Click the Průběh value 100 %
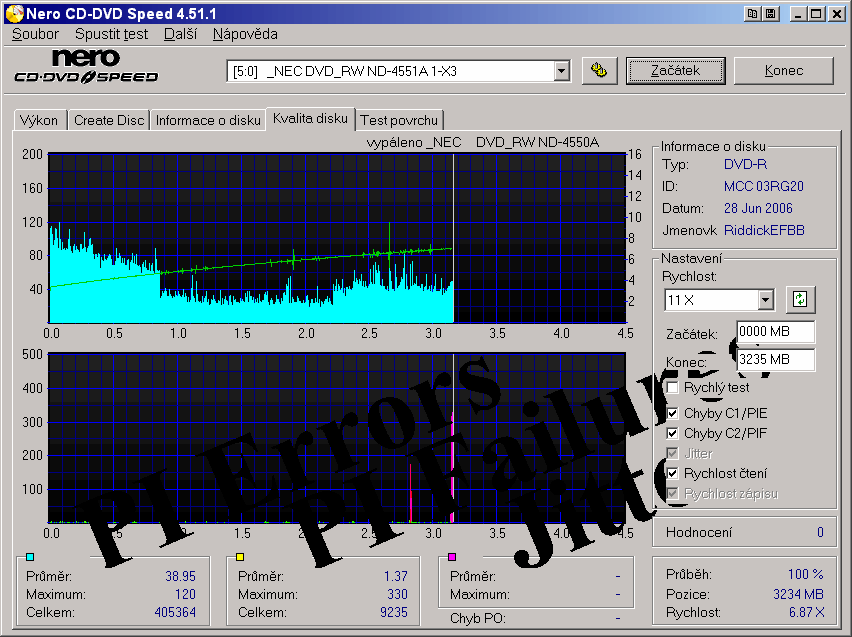The width and height of the screenshot is (852, 637). (x=806, y=574)
